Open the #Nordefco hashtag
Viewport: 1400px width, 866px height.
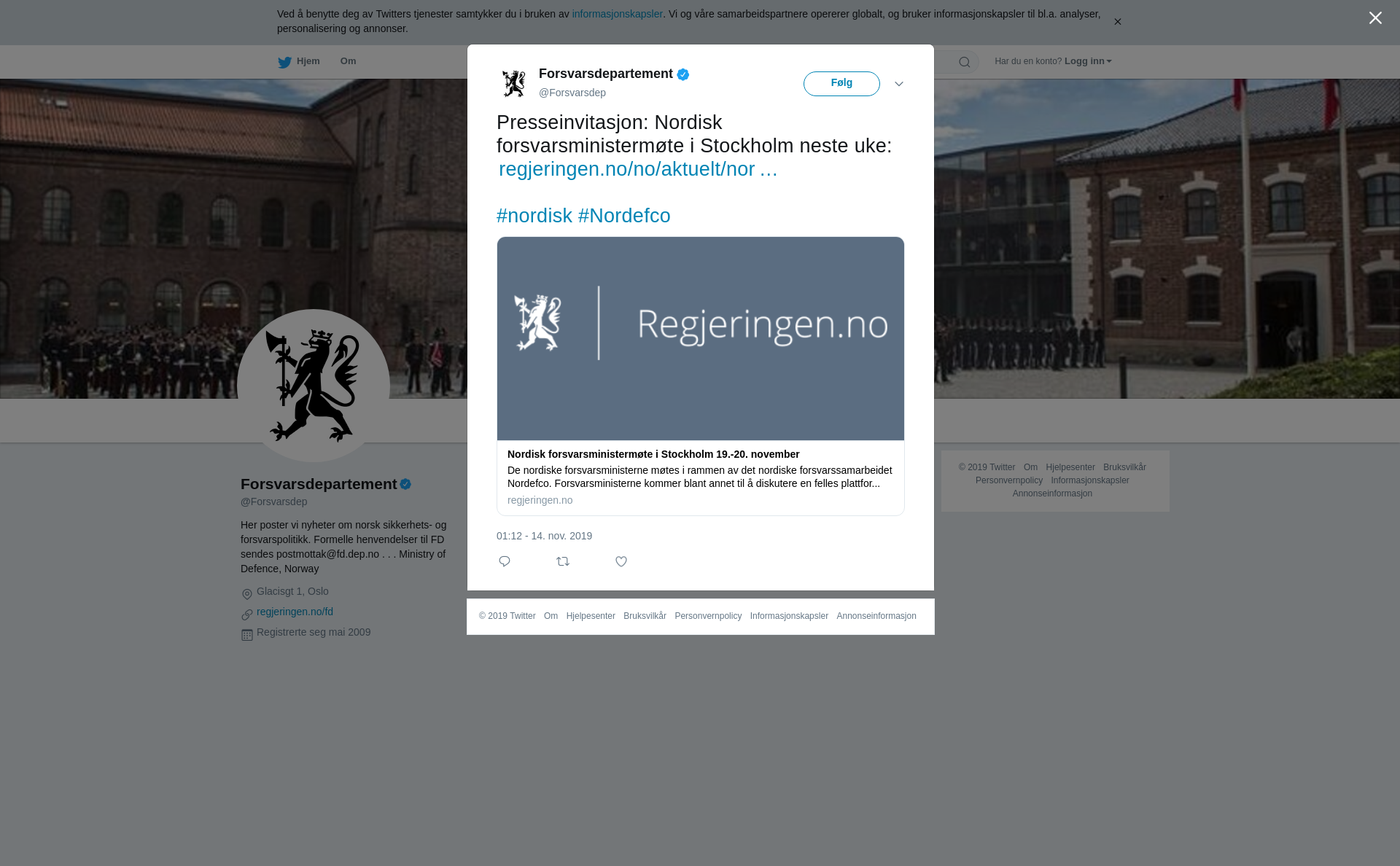[624, 216]
